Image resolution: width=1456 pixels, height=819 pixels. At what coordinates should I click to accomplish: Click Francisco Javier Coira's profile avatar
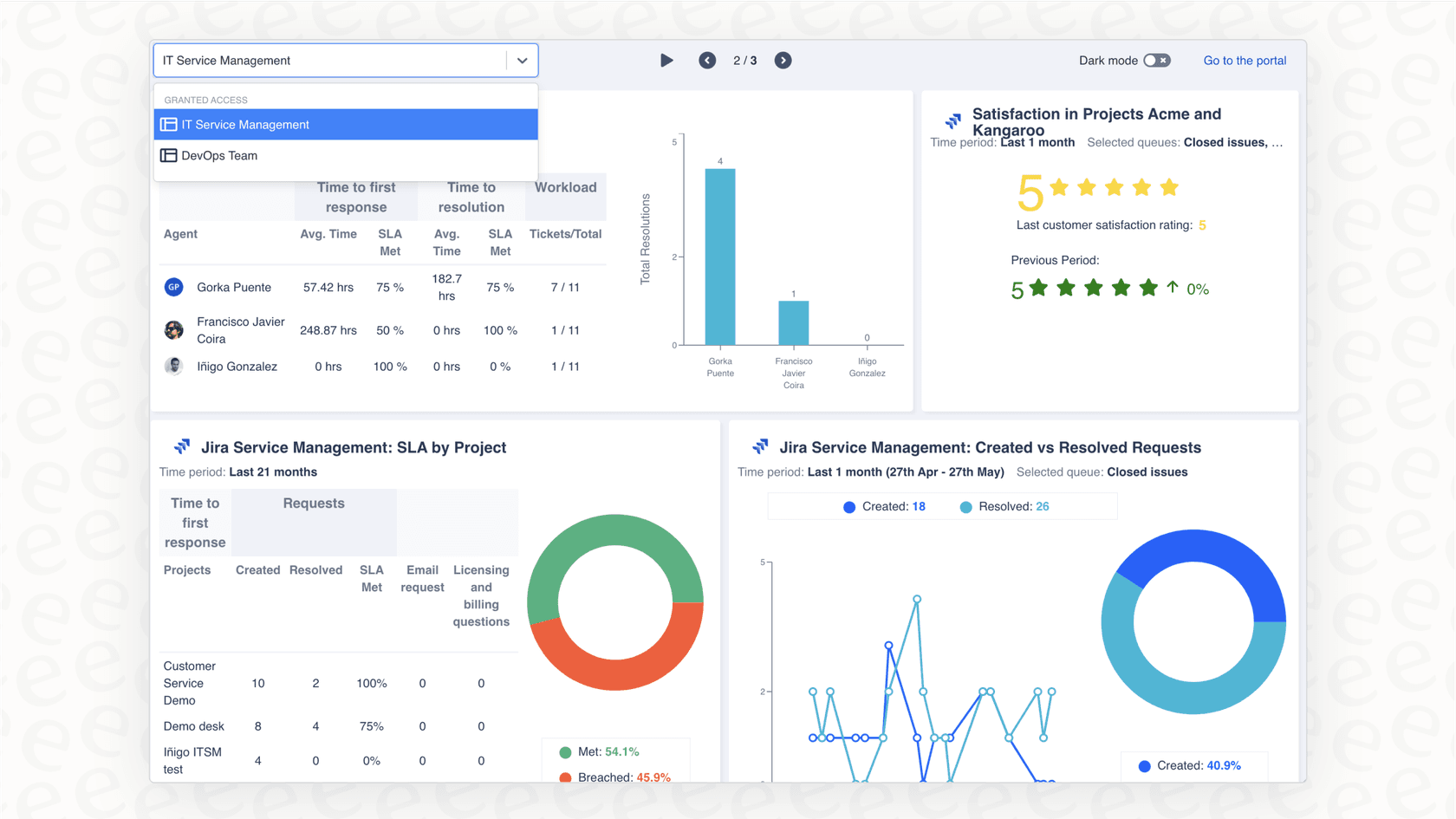tap(173, 330)
